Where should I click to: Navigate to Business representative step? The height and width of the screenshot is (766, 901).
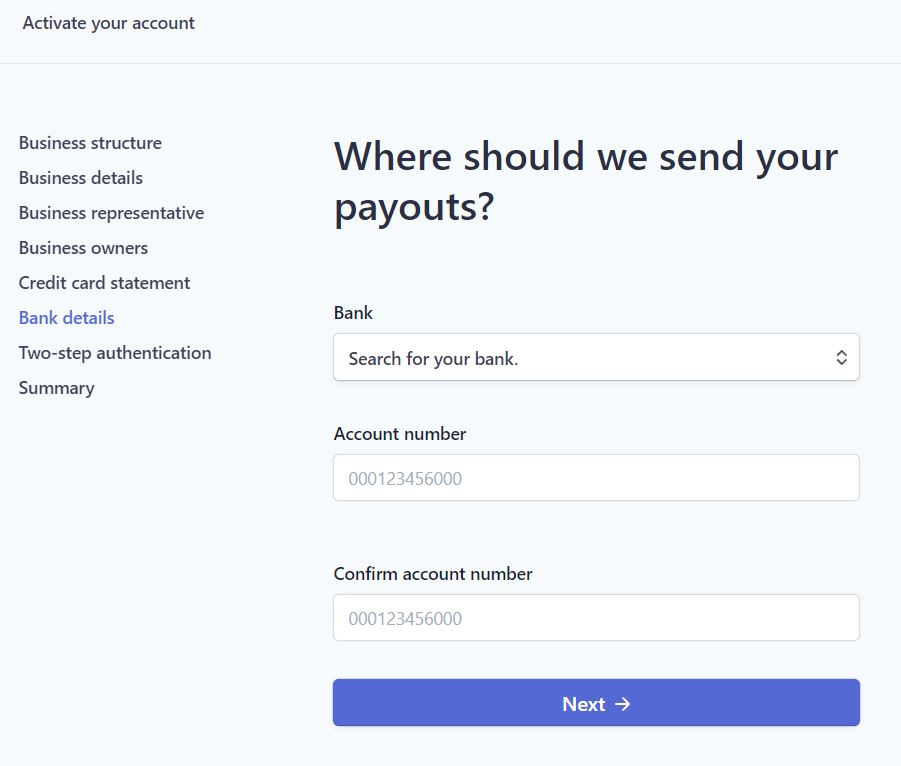click(x=111, y=213)
